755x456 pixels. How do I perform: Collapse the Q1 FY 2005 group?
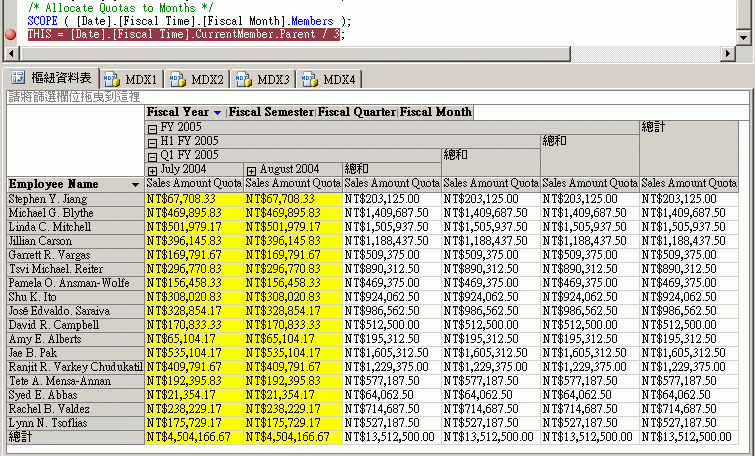[x=152, y=156]
